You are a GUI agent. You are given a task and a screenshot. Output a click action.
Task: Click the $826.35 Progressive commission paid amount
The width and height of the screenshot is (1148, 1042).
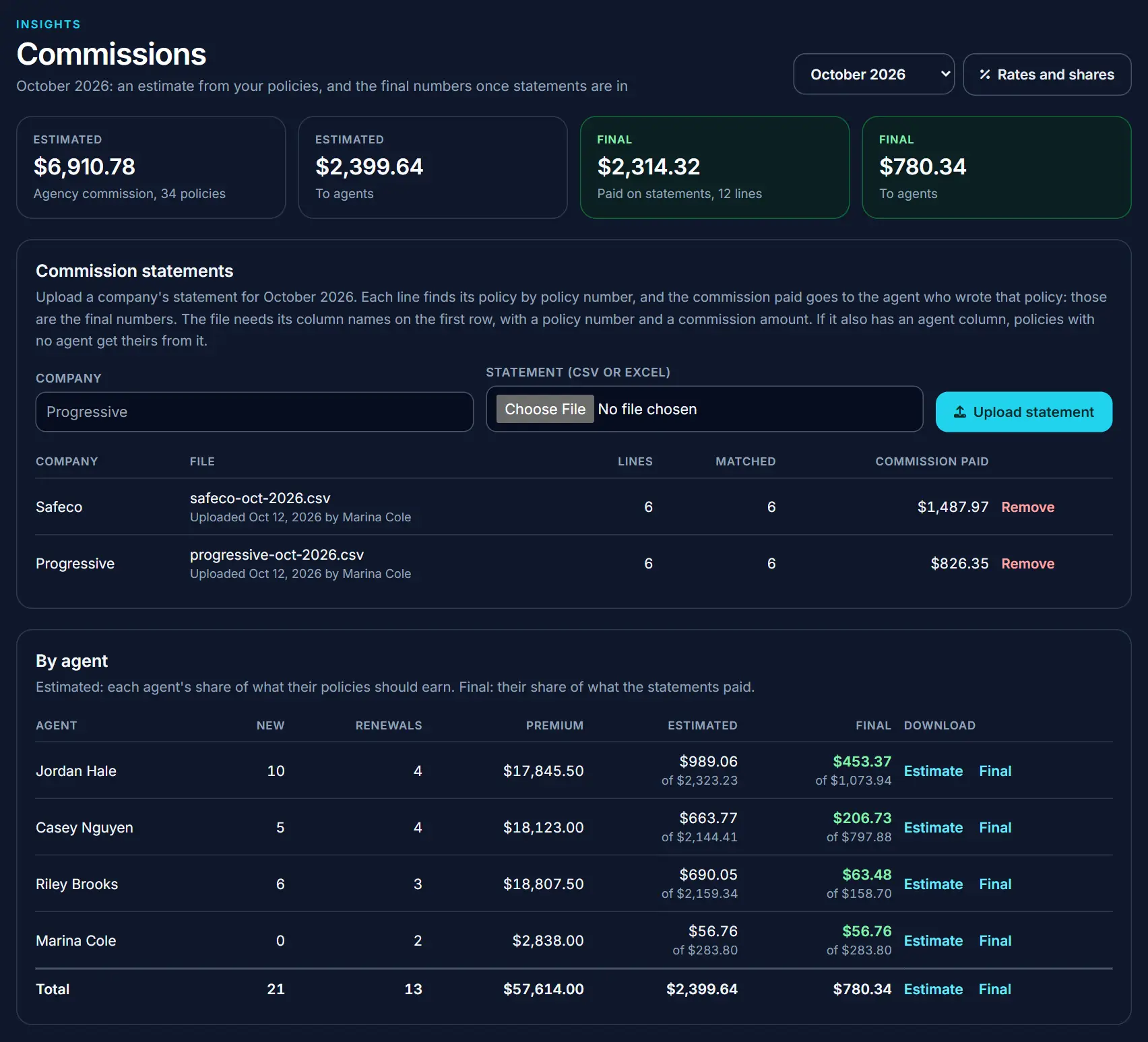pyautogui.click(x=959, y=563)
